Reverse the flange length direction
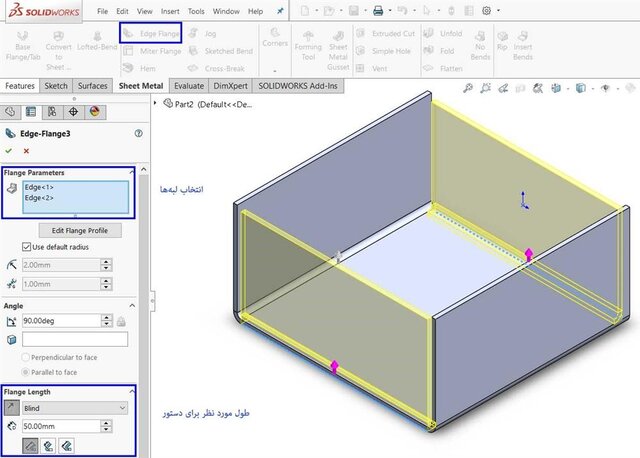 [x=11, y=407]
